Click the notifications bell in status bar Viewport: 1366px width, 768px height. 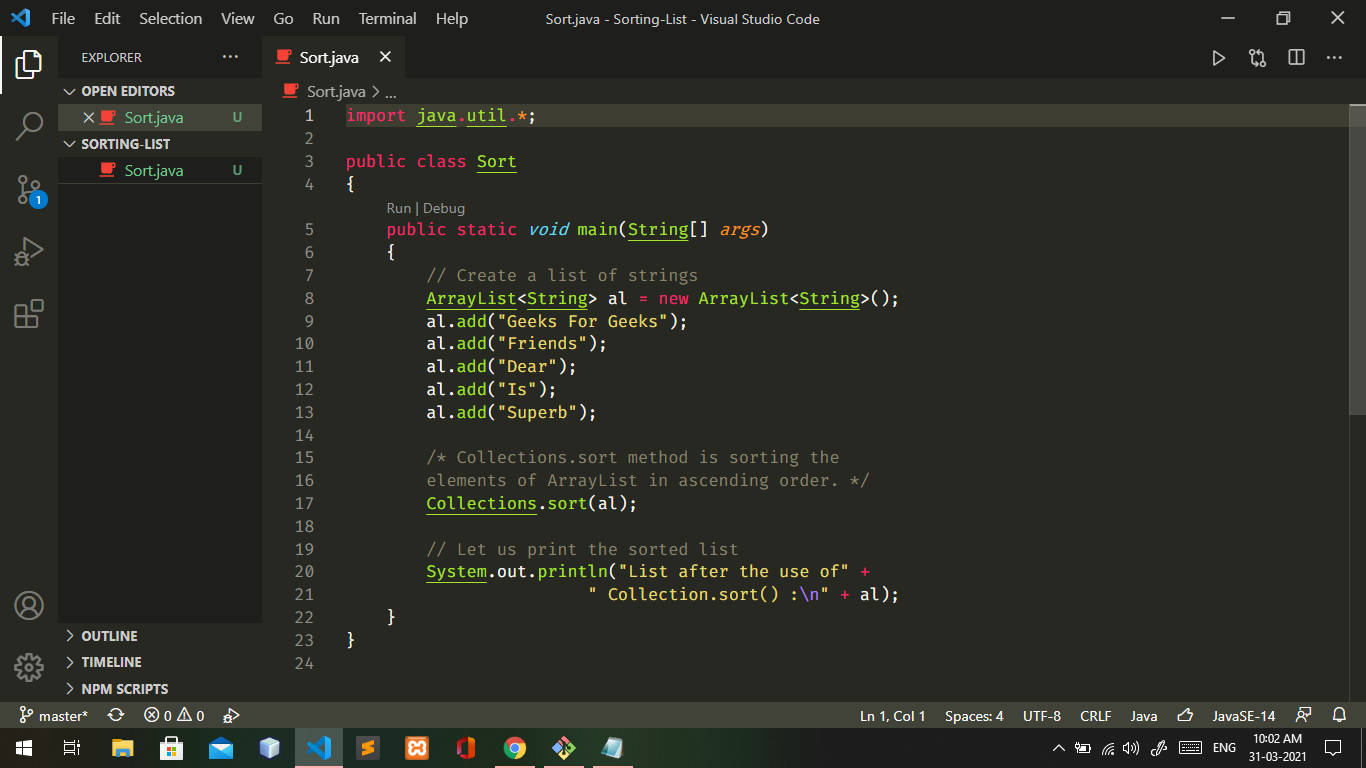1339,715
